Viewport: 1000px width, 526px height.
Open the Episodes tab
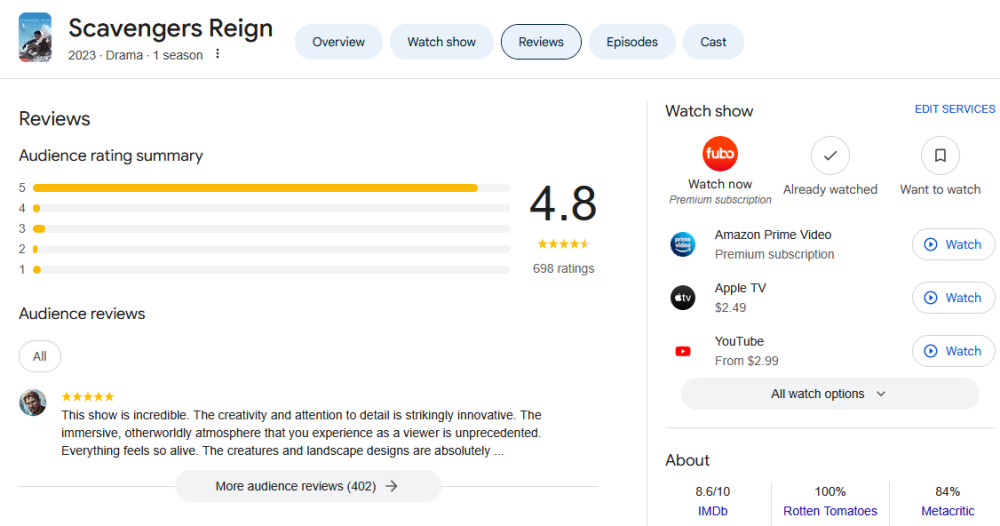[x=632, y=42]
